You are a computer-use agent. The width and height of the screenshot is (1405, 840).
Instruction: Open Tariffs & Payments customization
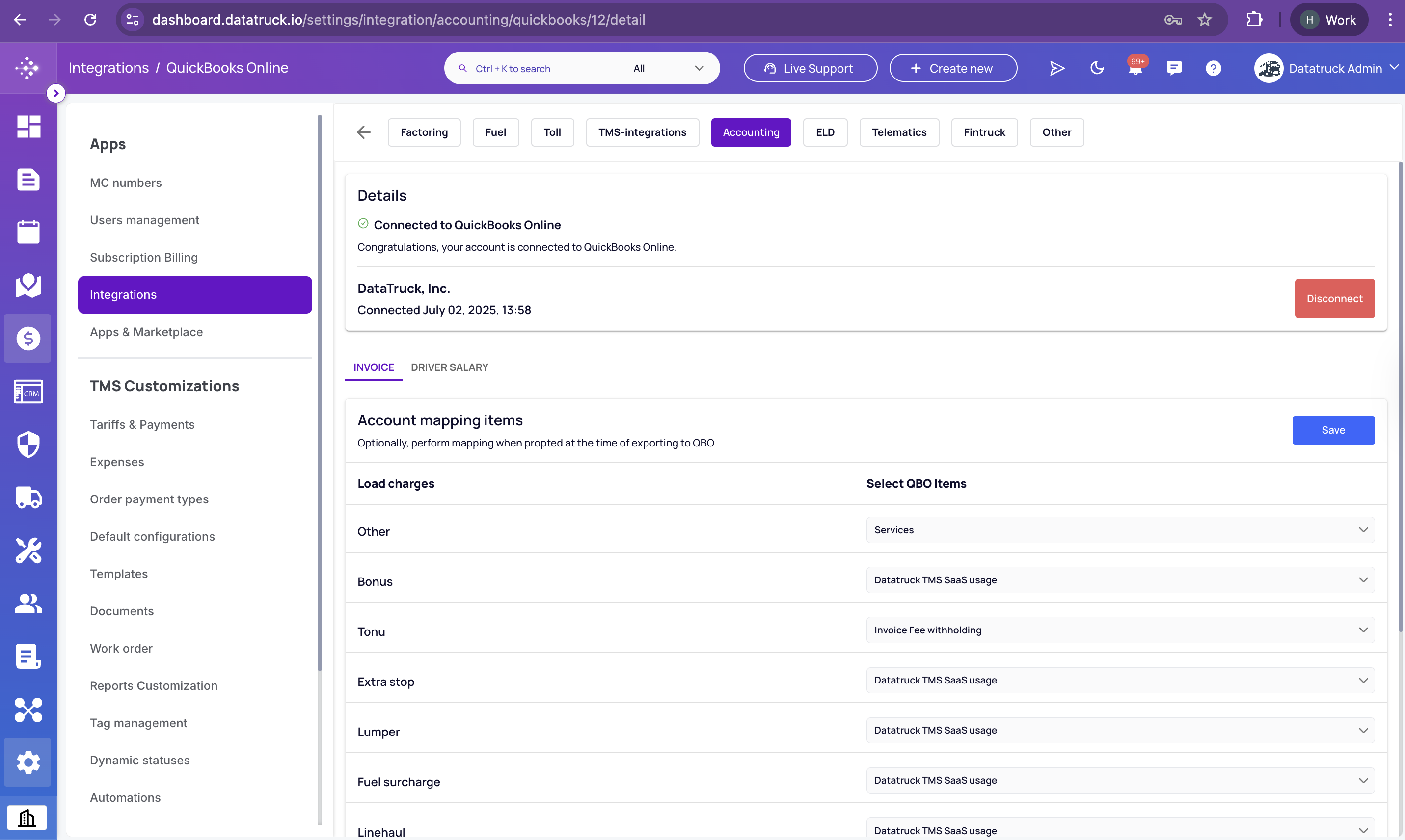coord(142,425)
